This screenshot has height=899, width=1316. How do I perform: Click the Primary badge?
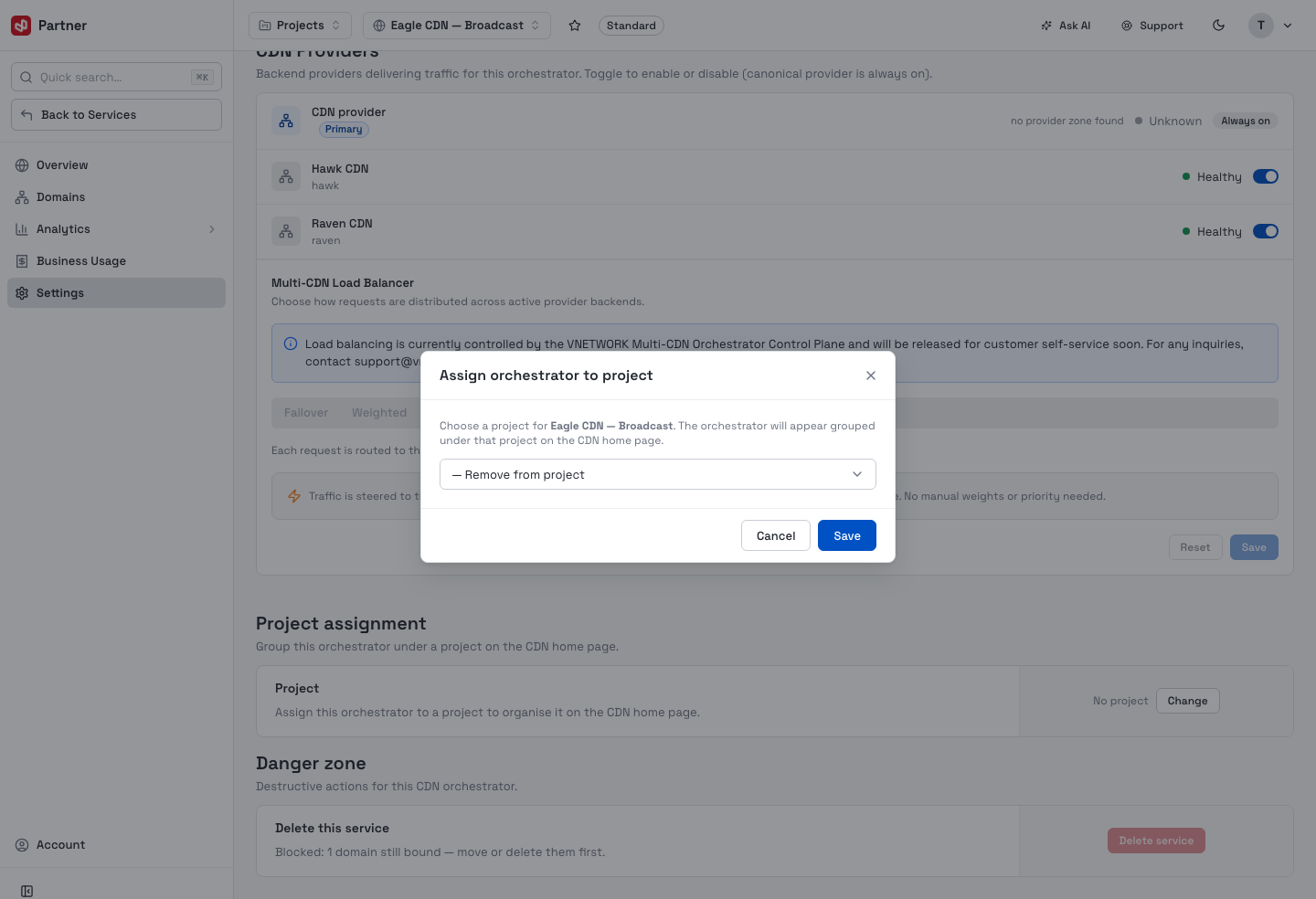[x=344, y=130]
